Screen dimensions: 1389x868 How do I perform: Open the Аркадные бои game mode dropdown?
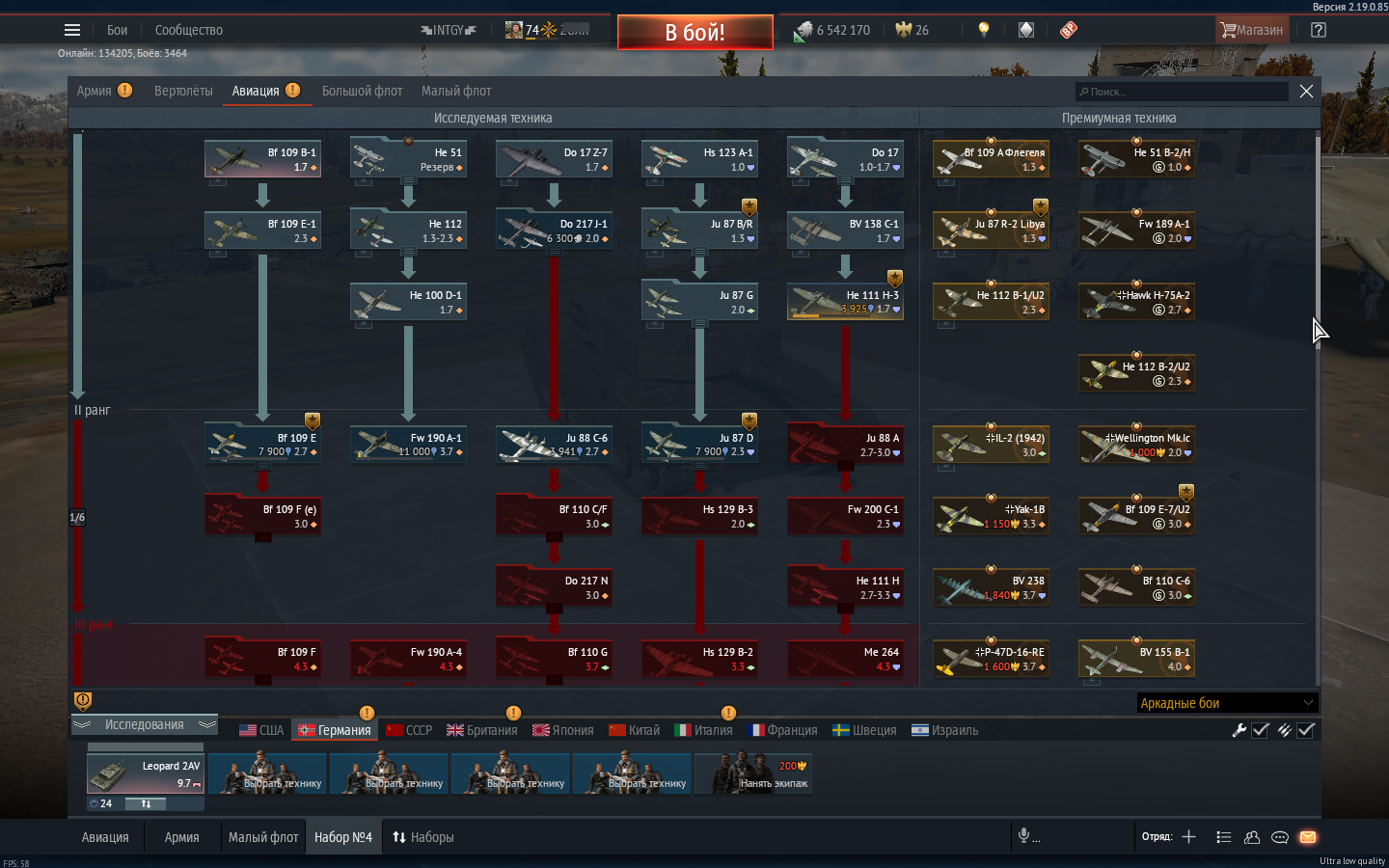pyautogui.click(x=1227, y=703)
